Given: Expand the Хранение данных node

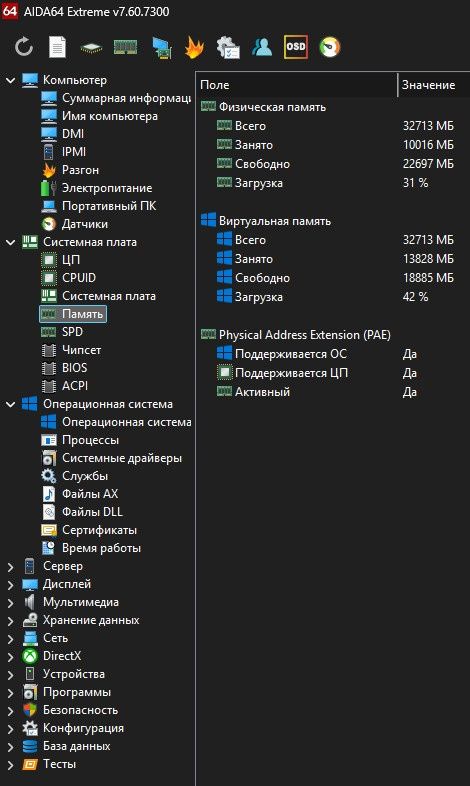Looking at the screenshot, I should pyautogui.click(x=11, y=621).
